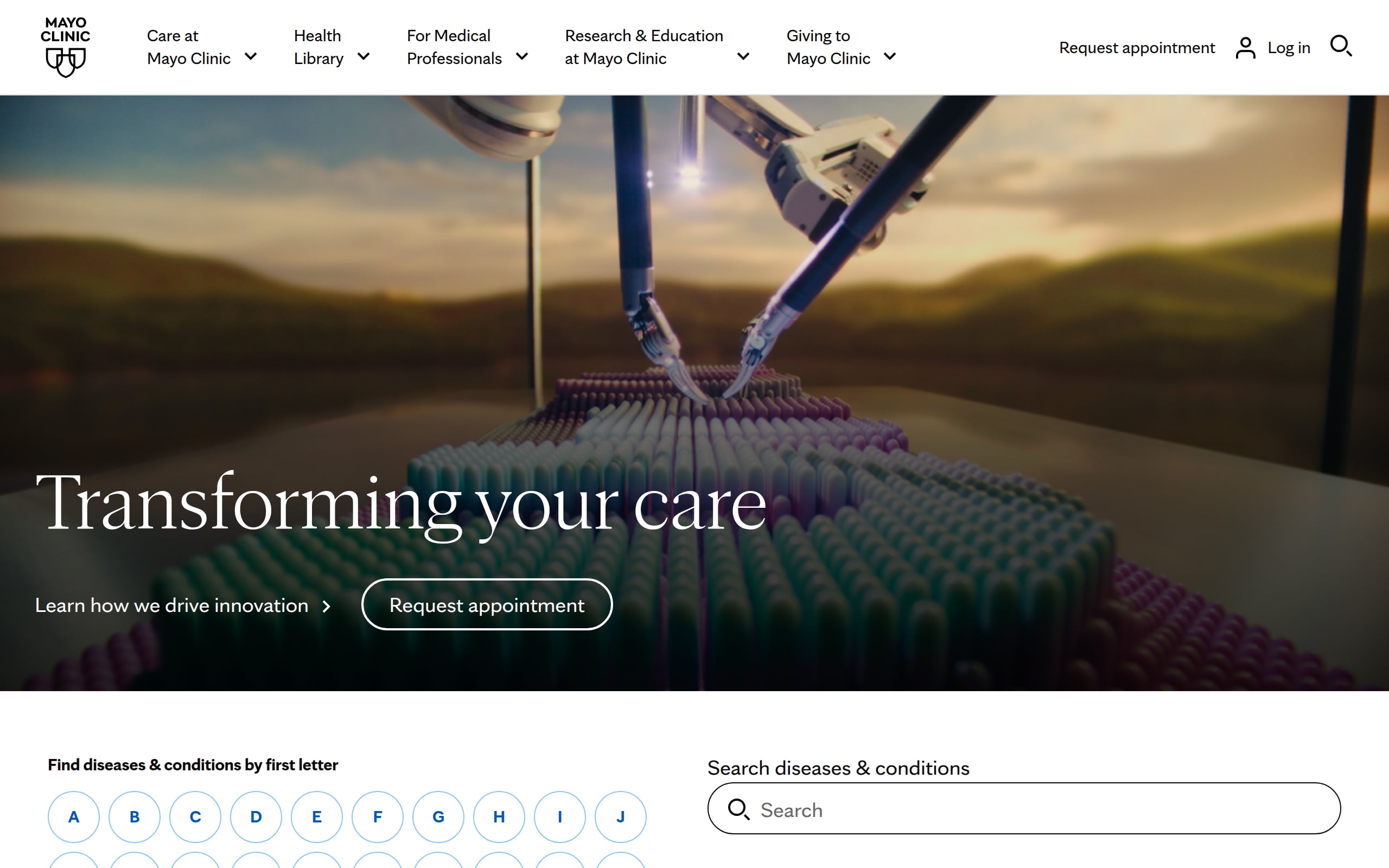Select letter I for diseases and conditions
Screen dimensions: 1389x868
[559, 817]
